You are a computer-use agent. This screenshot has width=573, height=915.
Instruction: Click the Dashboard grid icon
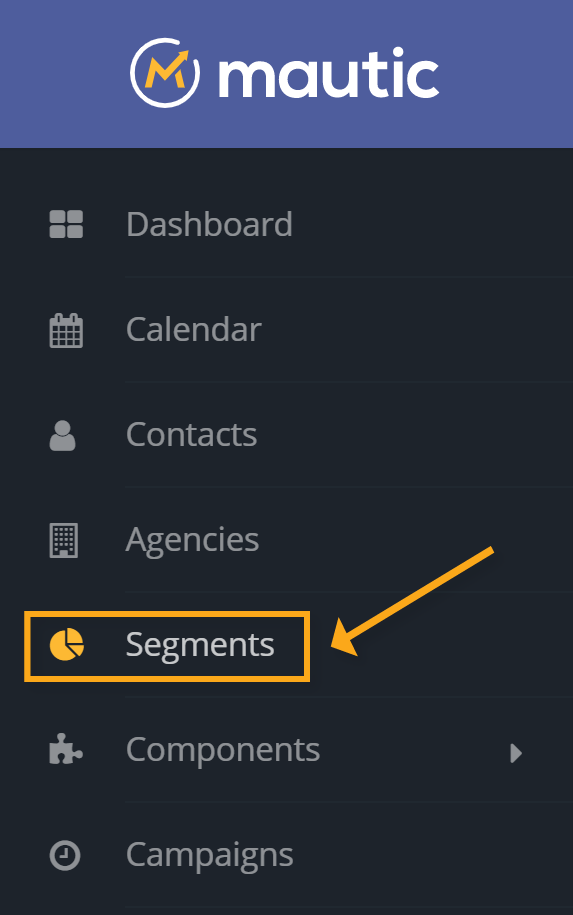coord(66,224)
